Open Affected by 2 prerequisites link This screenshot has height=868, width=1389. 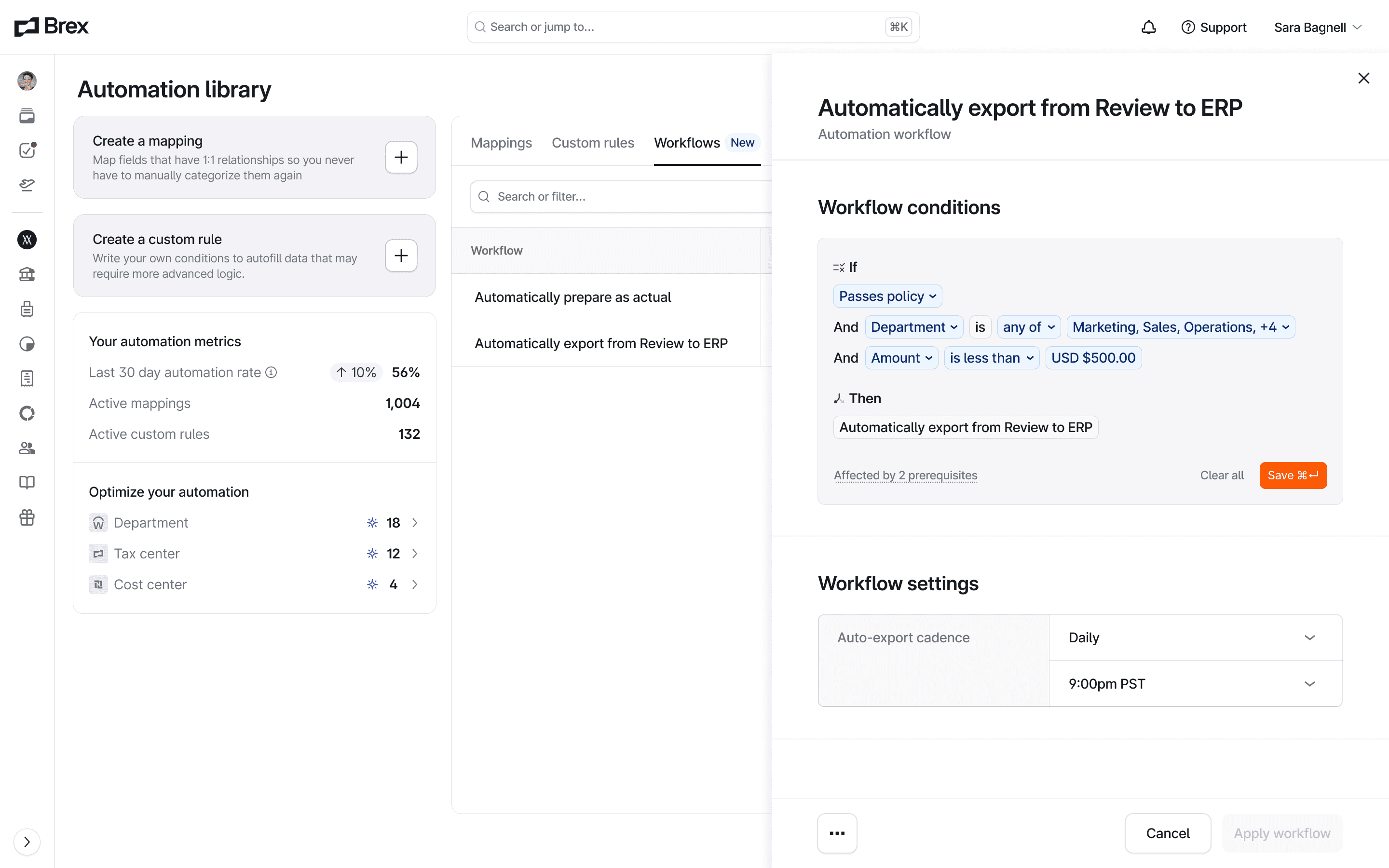[x=905, y=475]
